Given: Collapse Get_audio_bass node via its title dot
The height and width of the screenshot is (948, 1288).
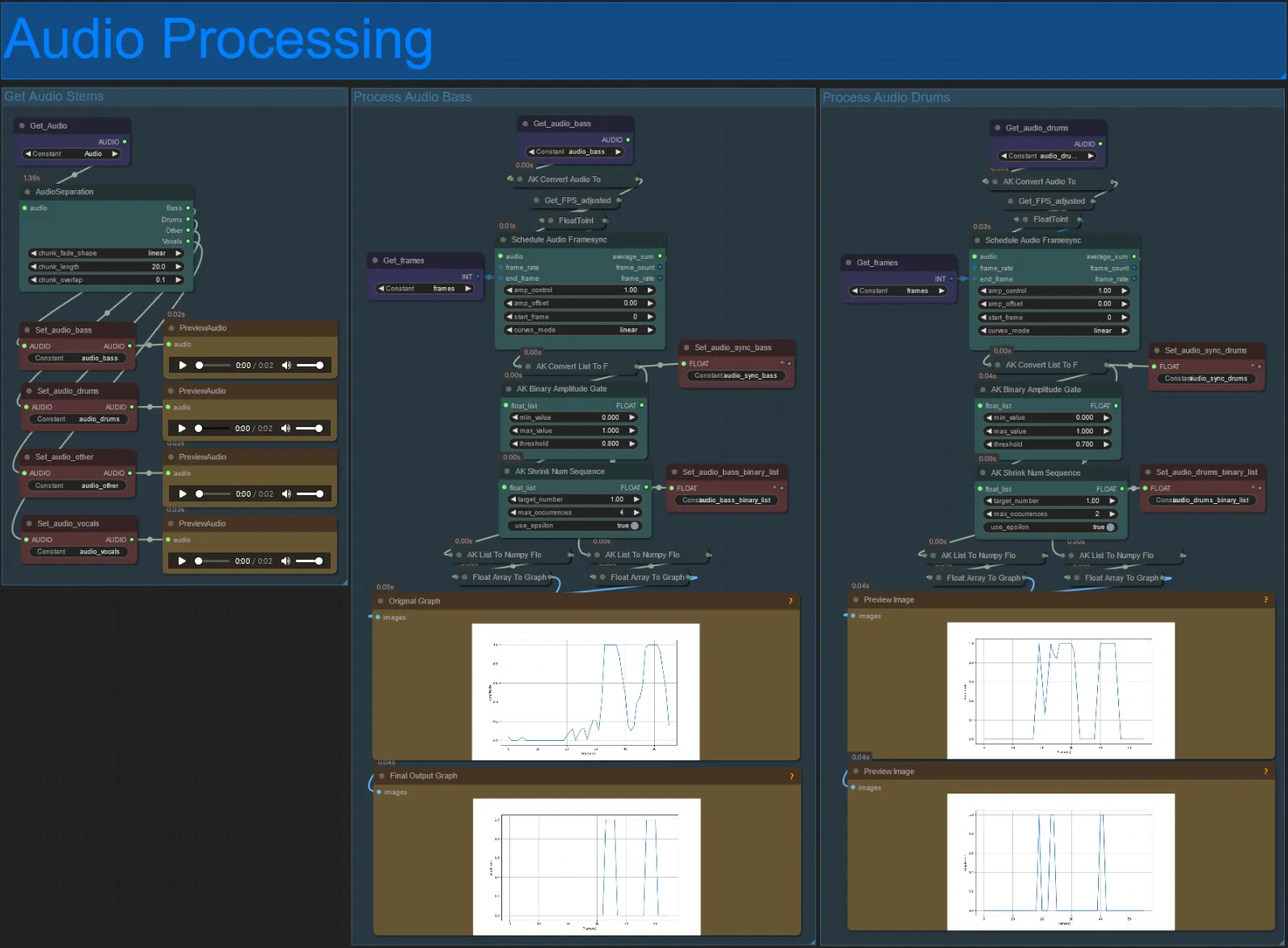Looking at the screenshot, I should (x=525, y=124).
